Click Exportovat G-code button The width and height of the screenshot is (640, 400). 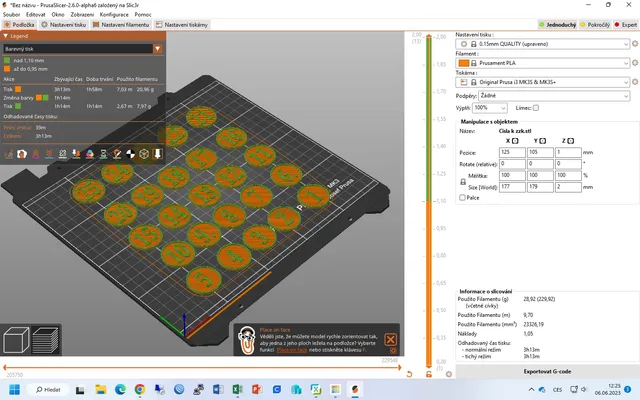coord(547,371)
